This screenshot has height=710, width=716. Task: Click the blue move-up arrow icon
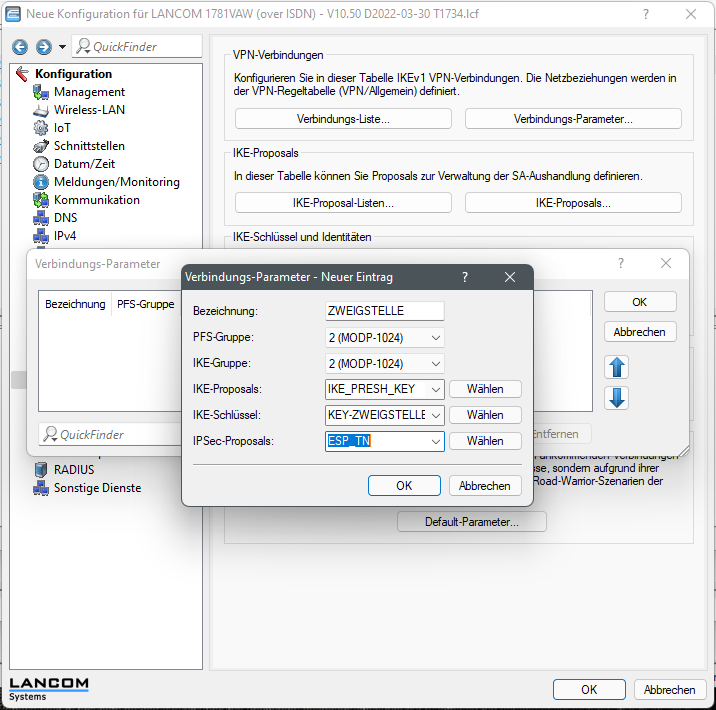point(617,367)
